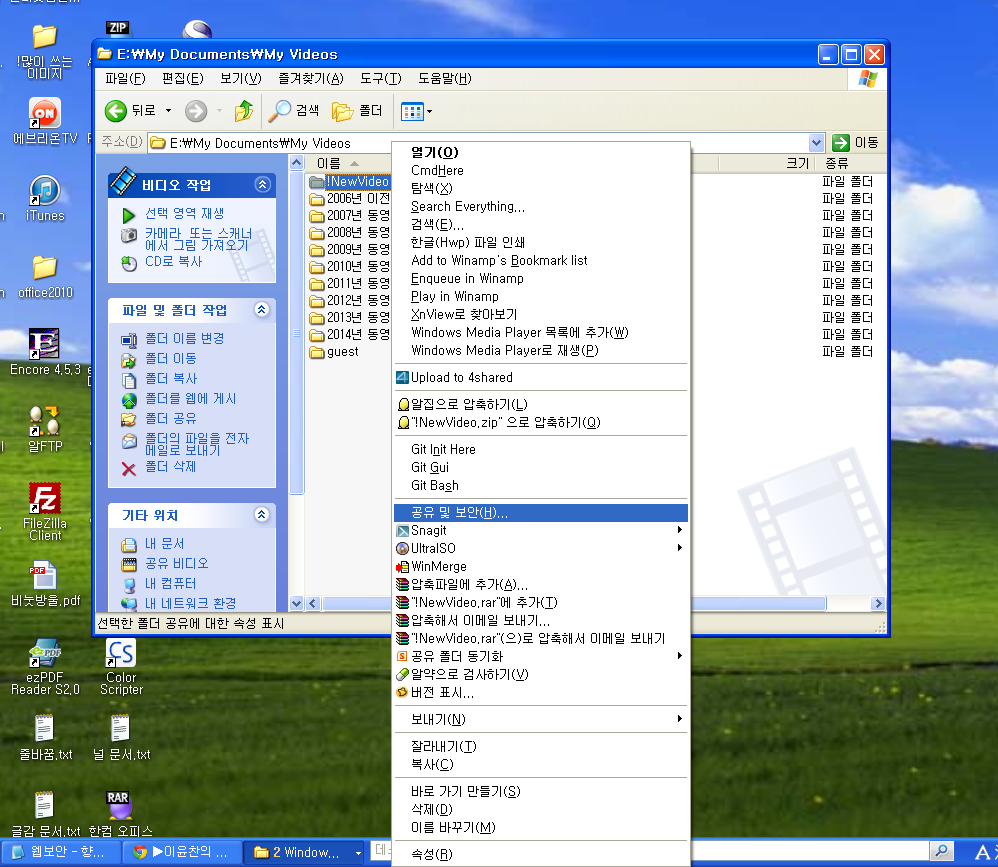
Task: Open 알FTP desktop icon
Action: pyautogui.click(x=45, y=429)
